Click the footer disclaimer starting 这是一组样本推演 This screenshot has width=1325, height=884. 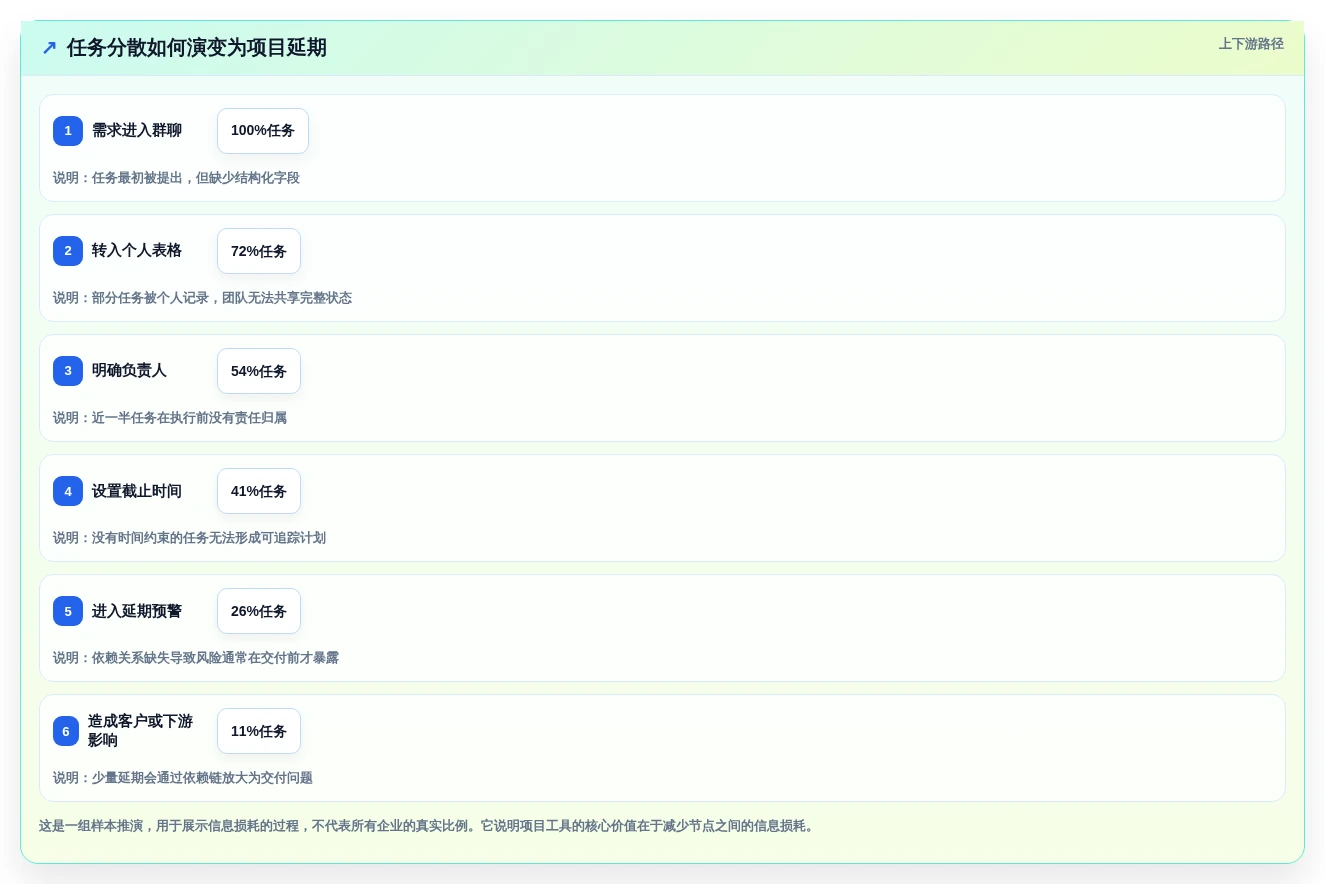[x=428, y=826]
